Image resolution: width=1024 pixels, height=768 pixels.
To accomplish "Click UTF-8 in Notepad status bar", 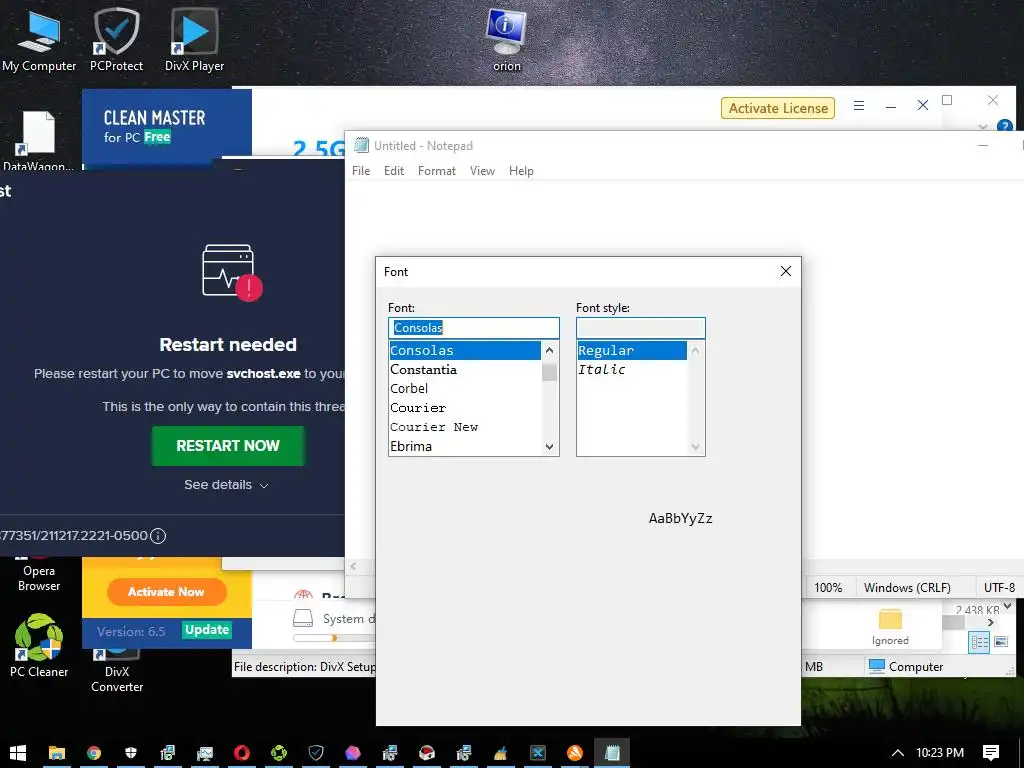I will (999, 587).
